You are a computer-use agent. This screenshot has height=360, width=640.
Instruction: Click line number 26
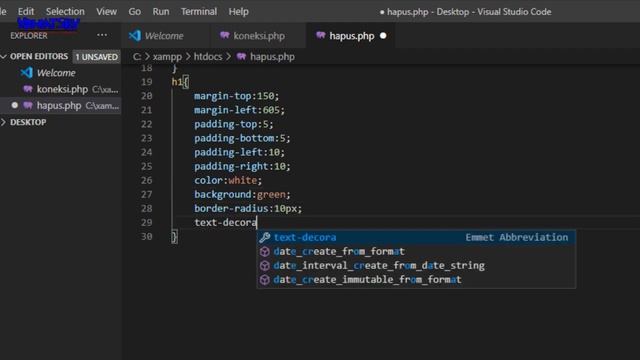pyautogui.click(x=147, y=180)
